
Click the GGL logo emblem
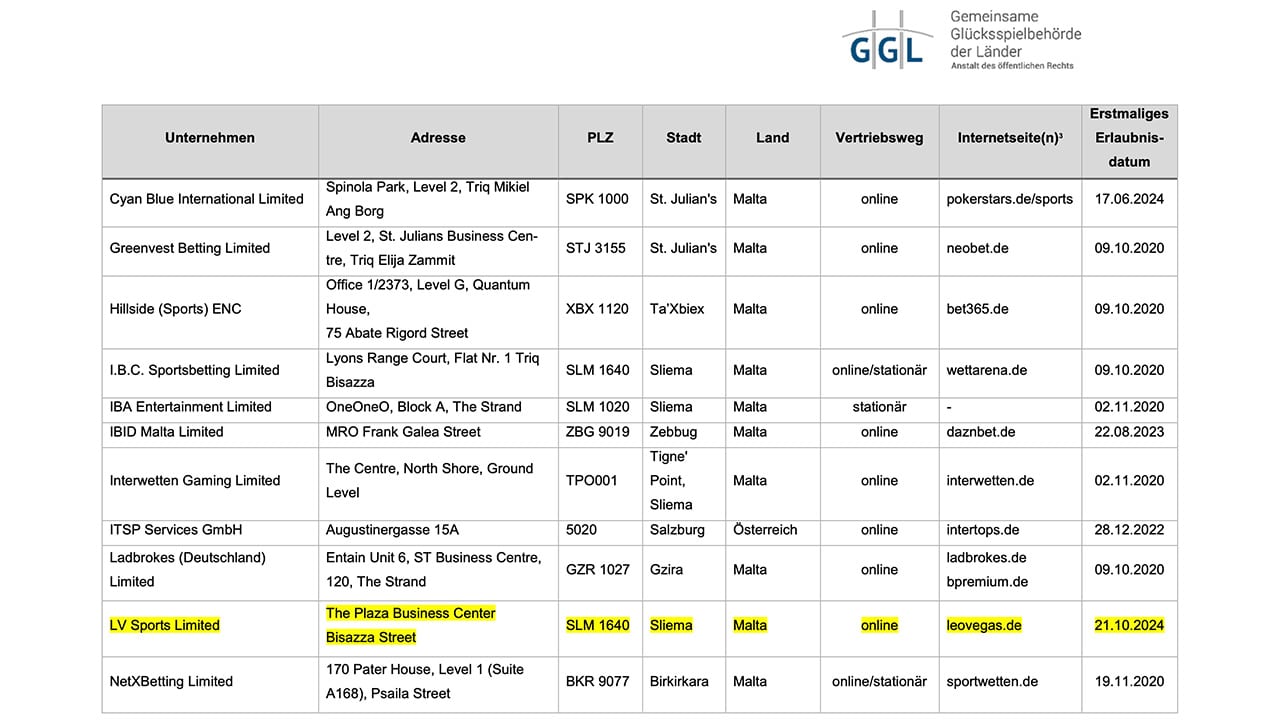887,39
